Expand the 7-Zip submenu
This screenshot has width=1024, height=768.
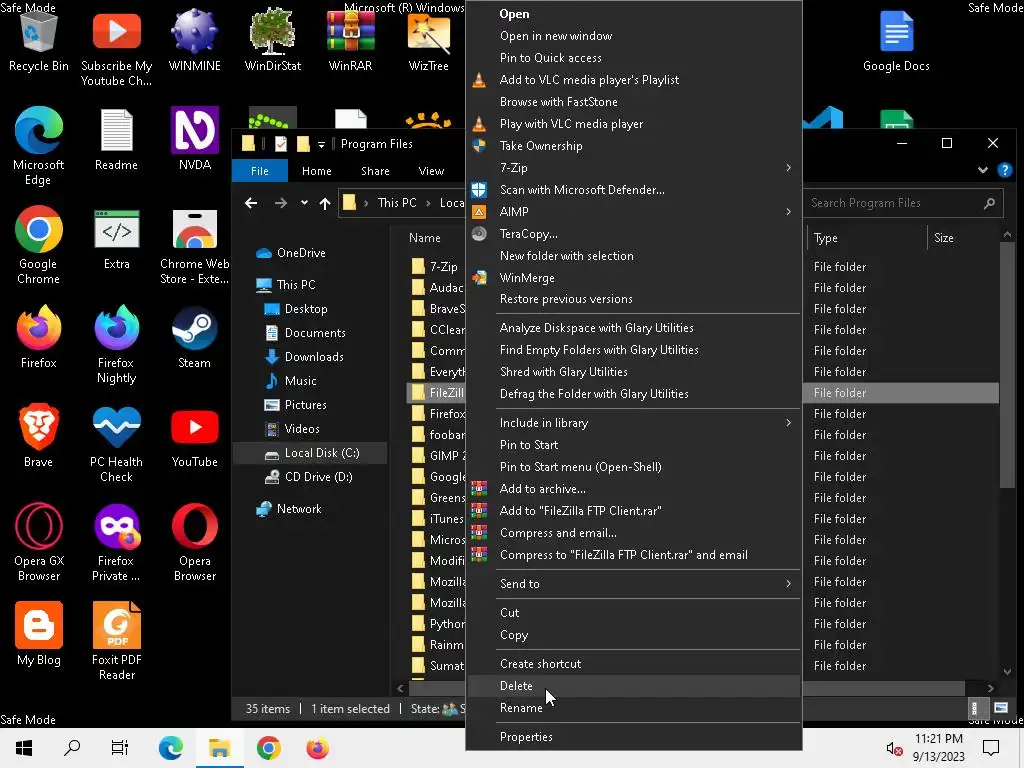pyautogui.click(x=633, y=168)
